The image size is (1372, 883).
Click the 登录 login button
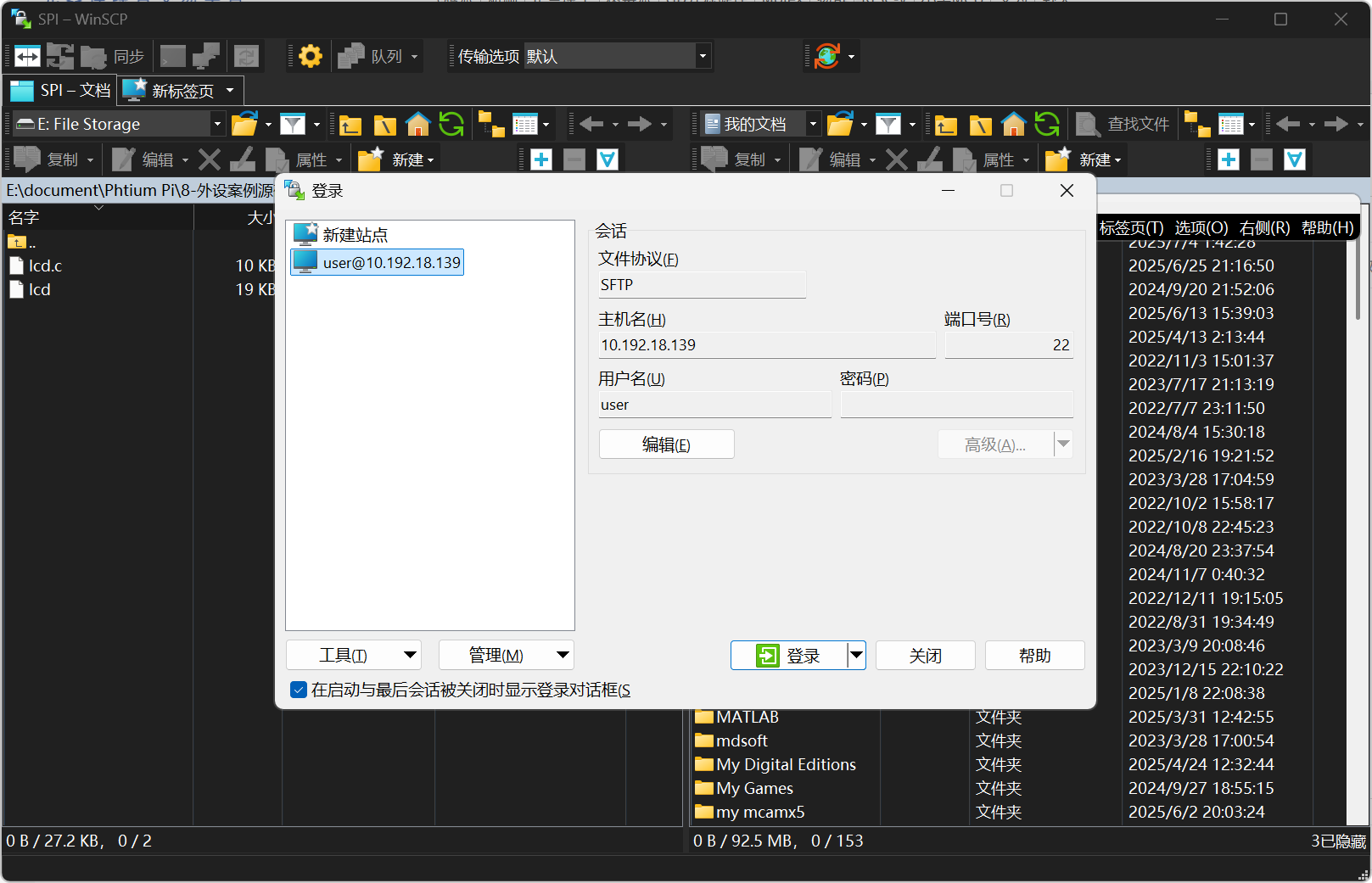coord(789,655)
